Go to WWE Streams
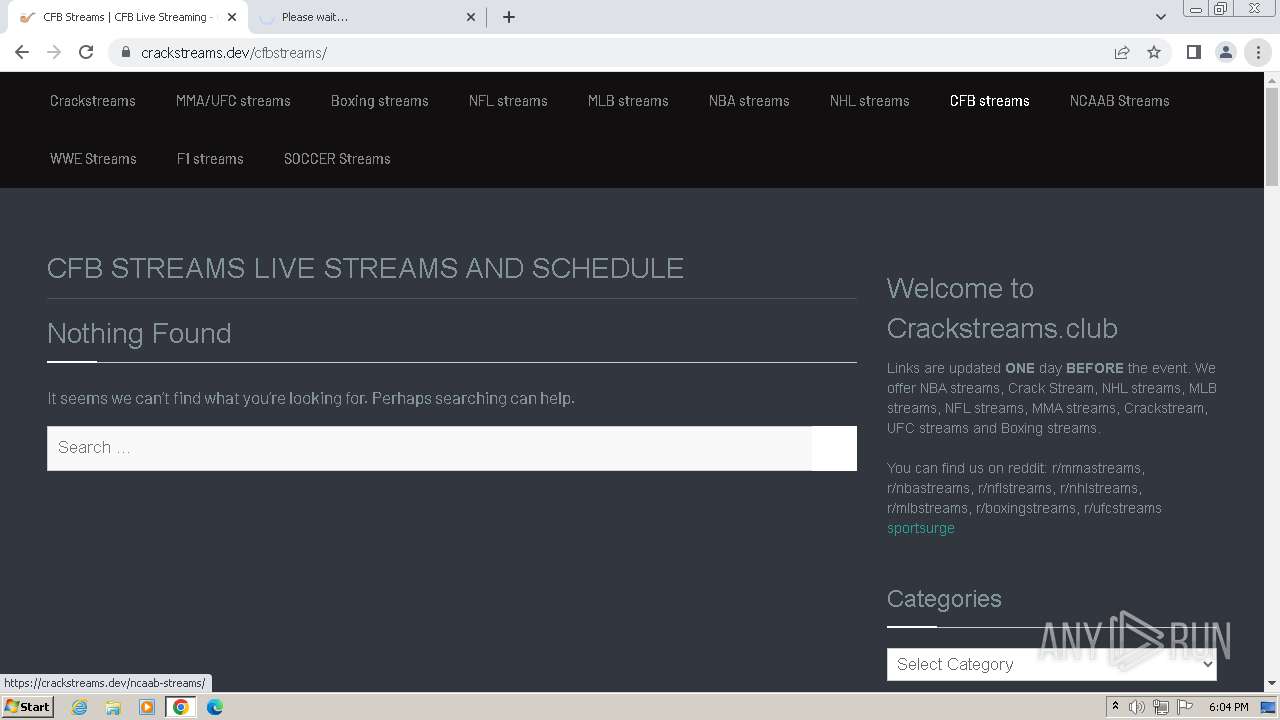This screenshot has width=1280, height=720. coord(93,159)
